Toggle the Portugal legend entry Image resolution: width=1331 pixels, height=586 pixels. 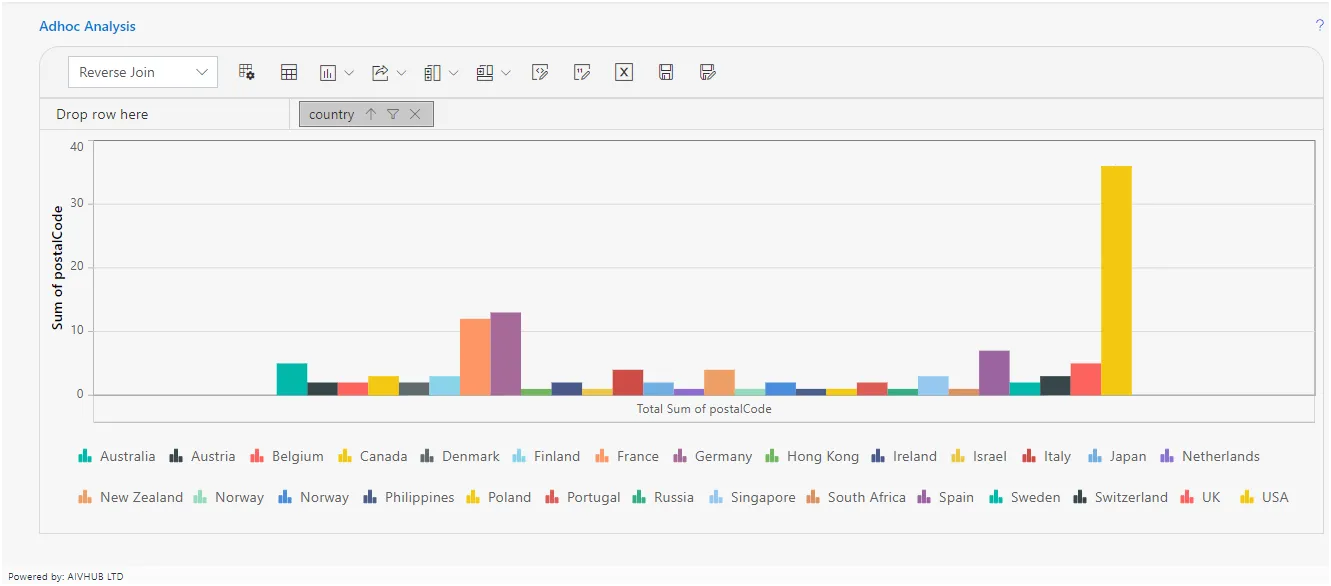(x=583, y=497)
